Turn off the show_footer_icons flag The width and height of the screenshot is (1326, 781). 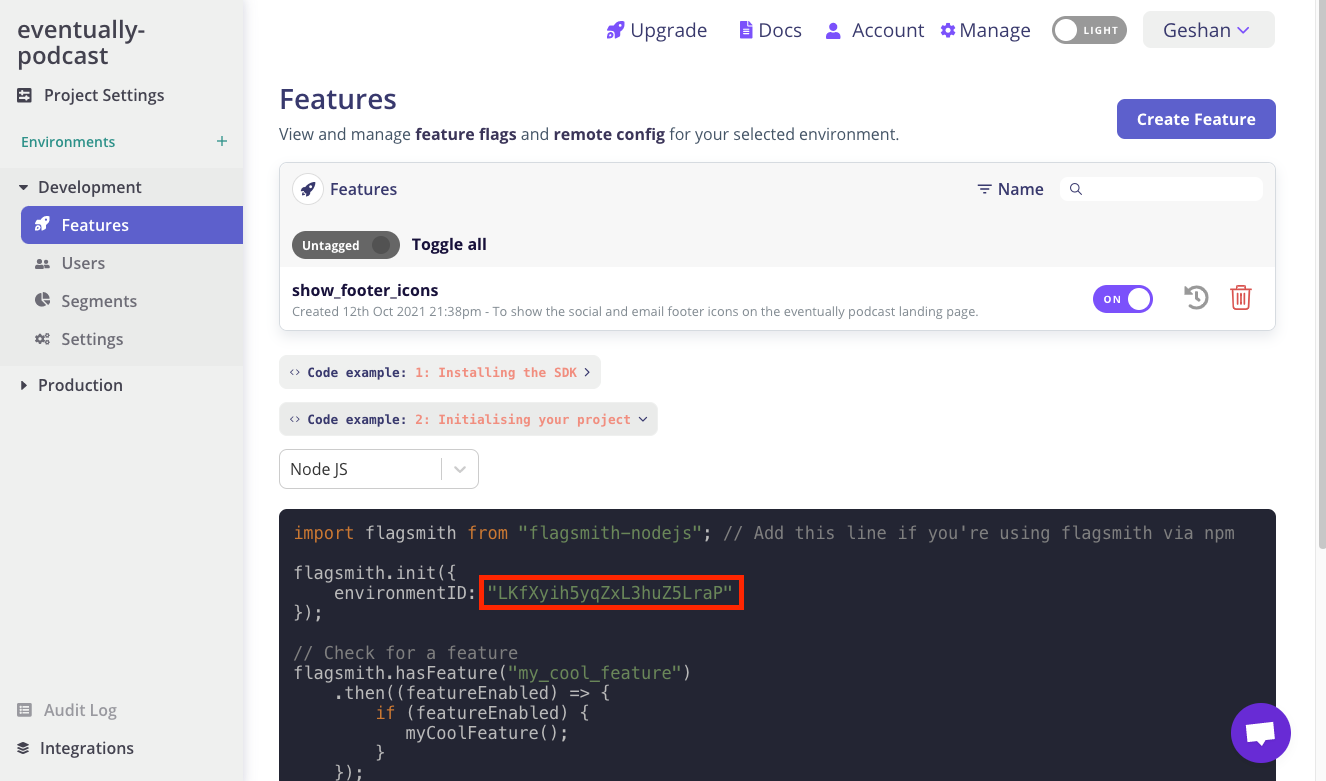[x=1122, y=298]
